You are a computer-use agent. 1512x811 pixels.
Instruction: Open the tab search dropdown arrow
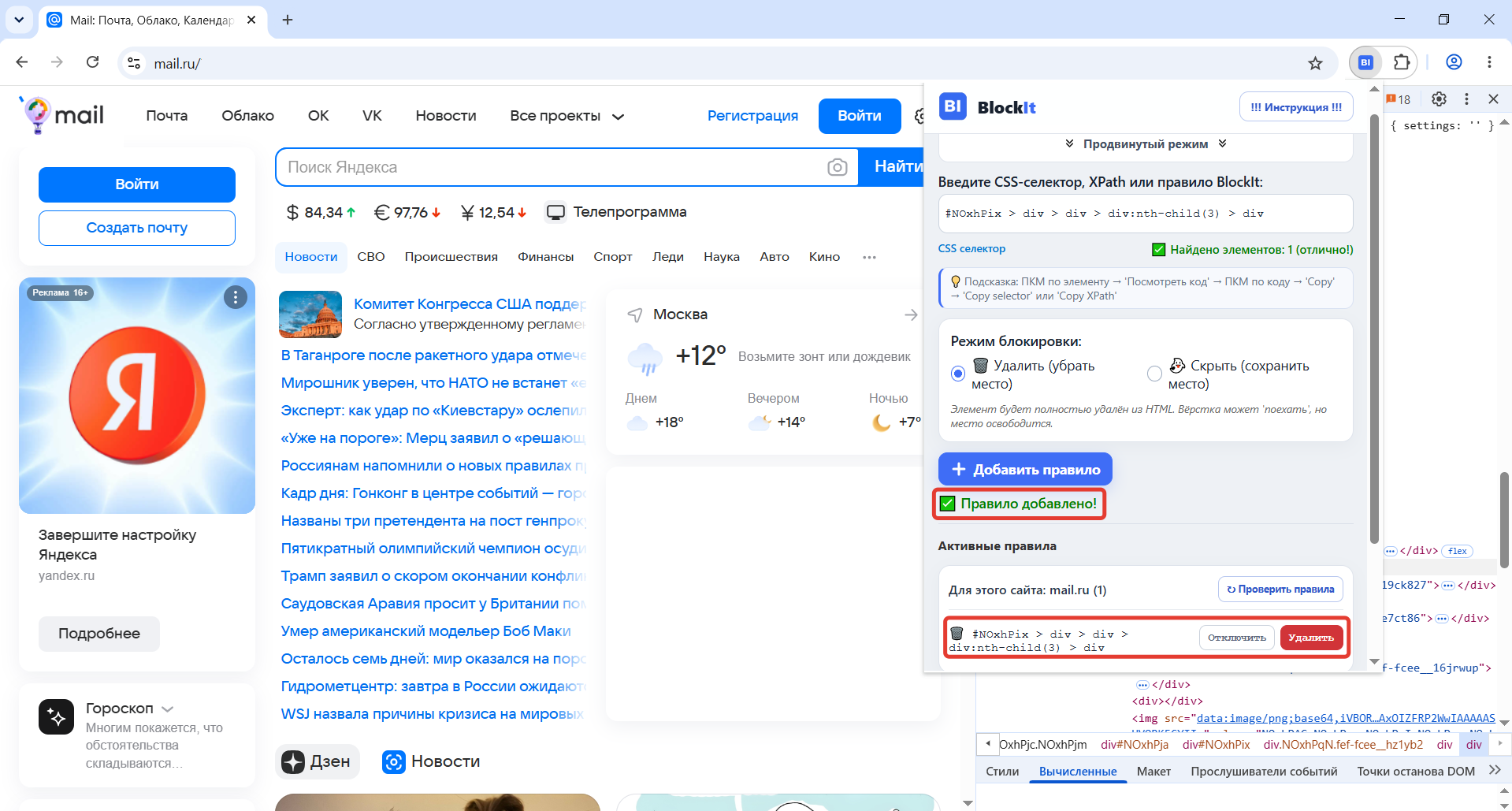(x=19, y=20)
